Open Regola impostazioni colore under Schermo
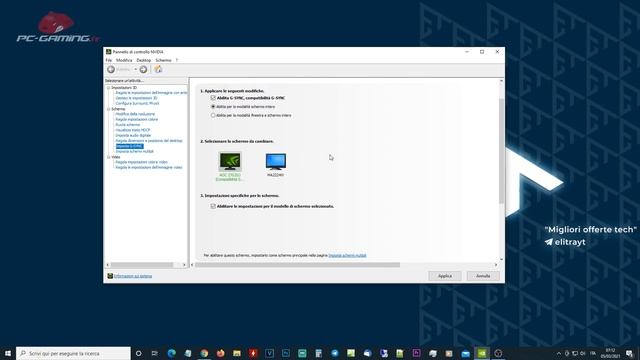 (137, 120)
